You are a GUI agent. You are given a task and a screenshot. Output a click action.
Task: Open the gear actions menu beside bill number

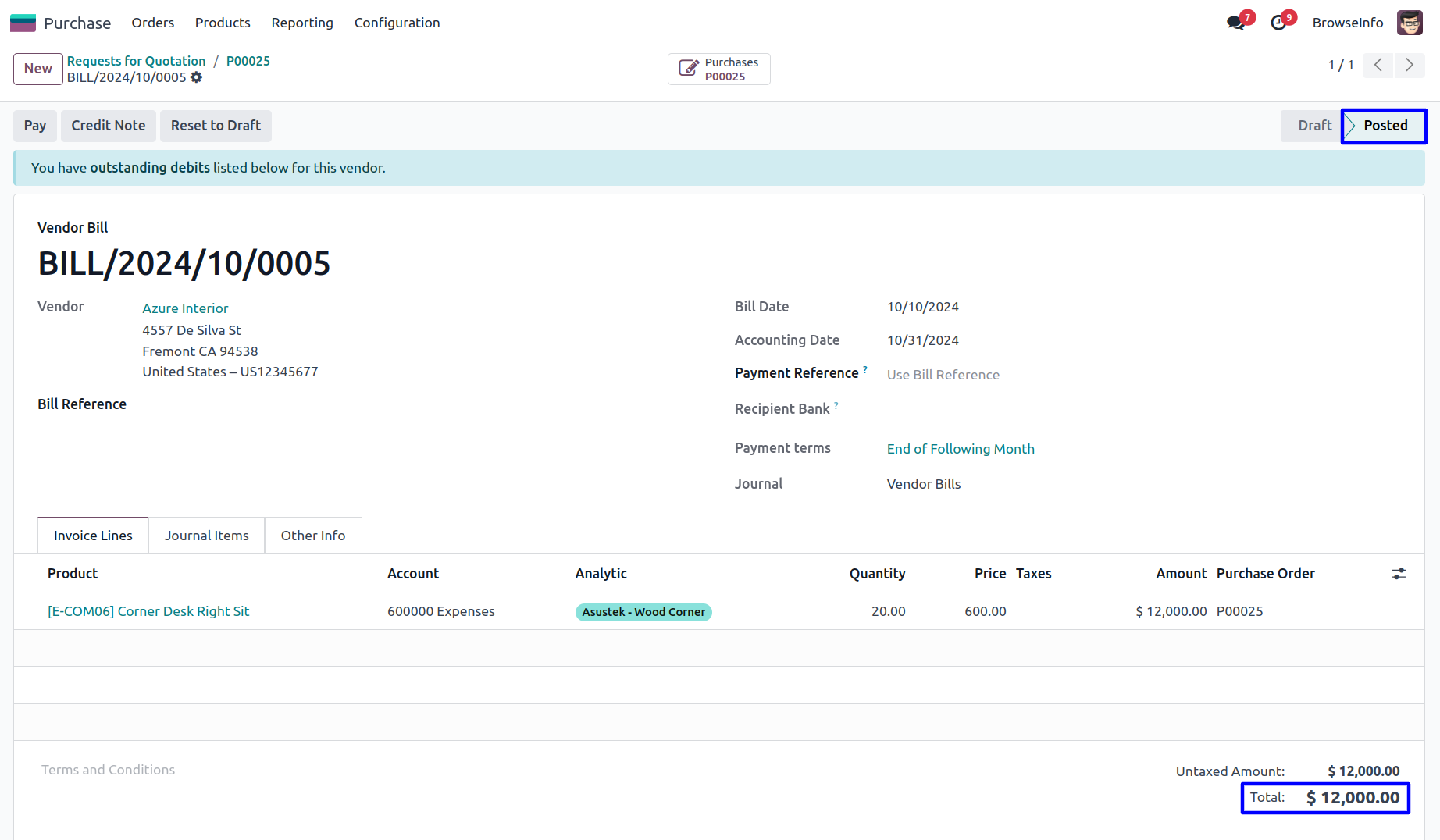[197, 77]
